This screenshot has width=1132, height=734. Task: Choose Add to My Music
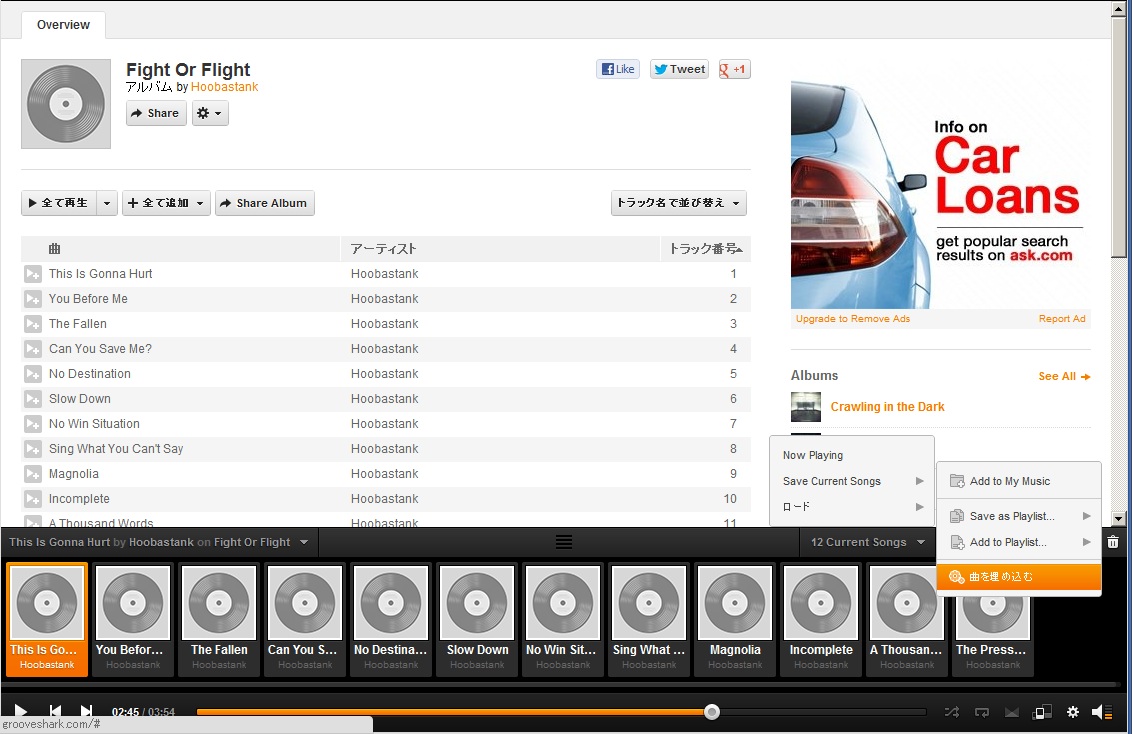(x=1019, y=481)
